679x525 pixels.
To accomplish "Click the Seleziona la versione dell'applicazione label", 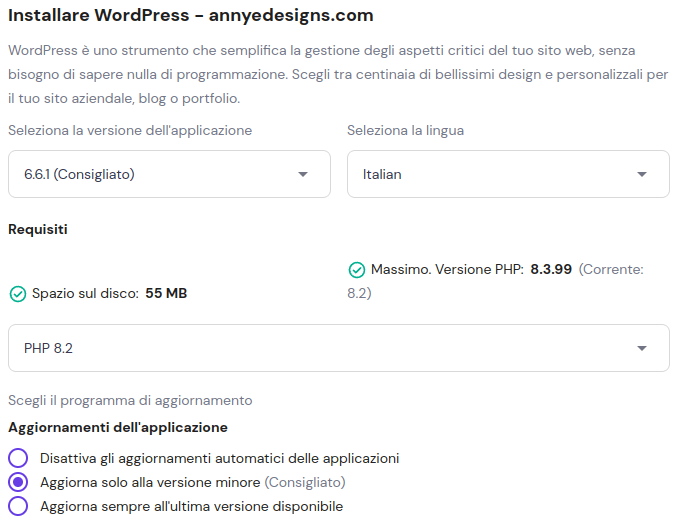I will point(130,130).
